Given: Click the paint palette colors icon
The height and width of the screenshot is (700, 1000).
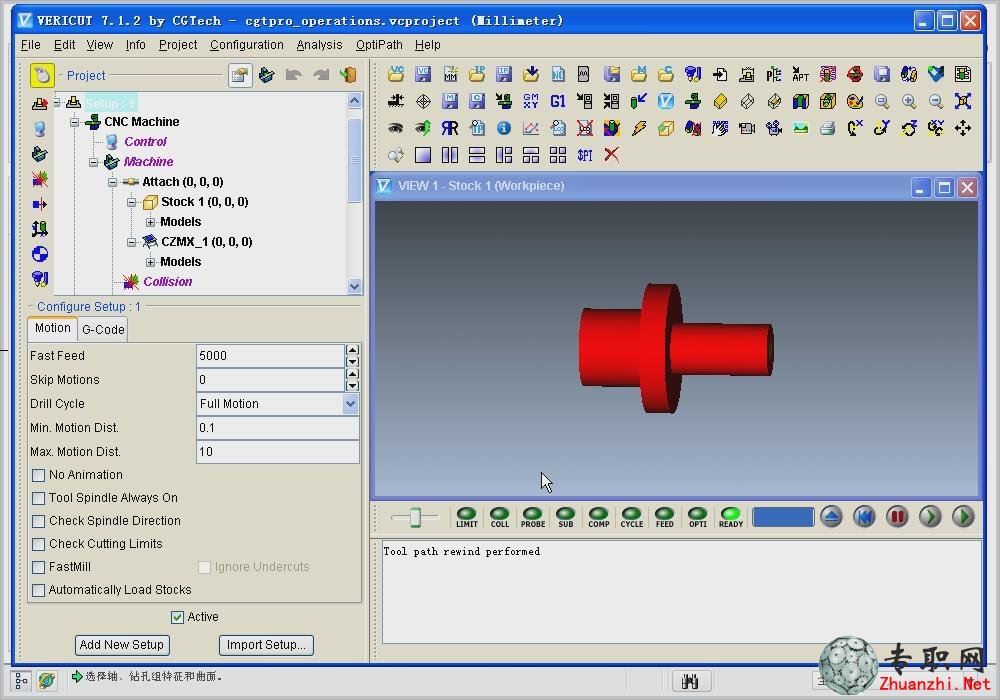Looking at the screenshot, I should pyautogui.click(x=855, y=101).
